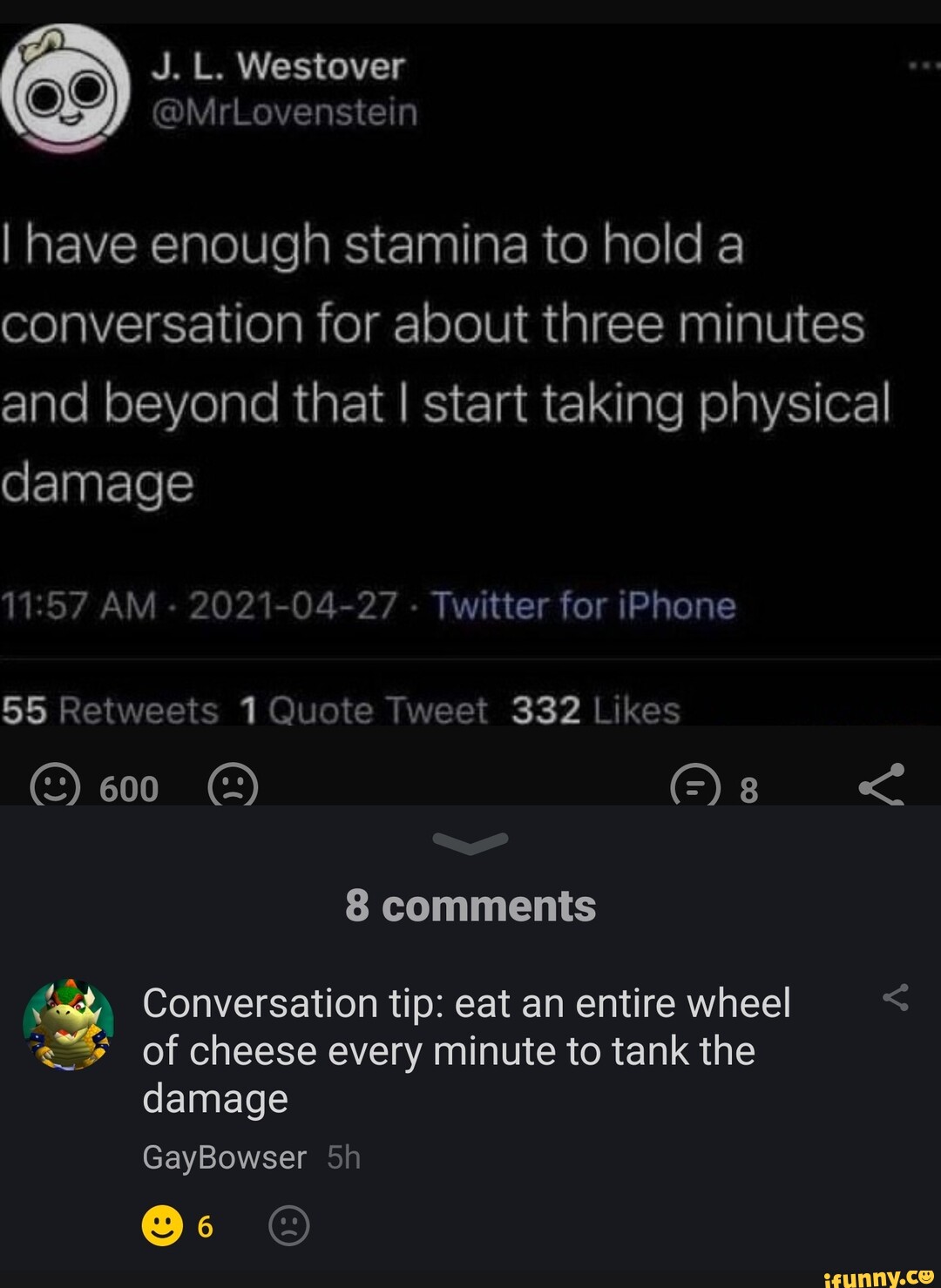
Task: Show the 332 Likes list
Action: point(595,711)
